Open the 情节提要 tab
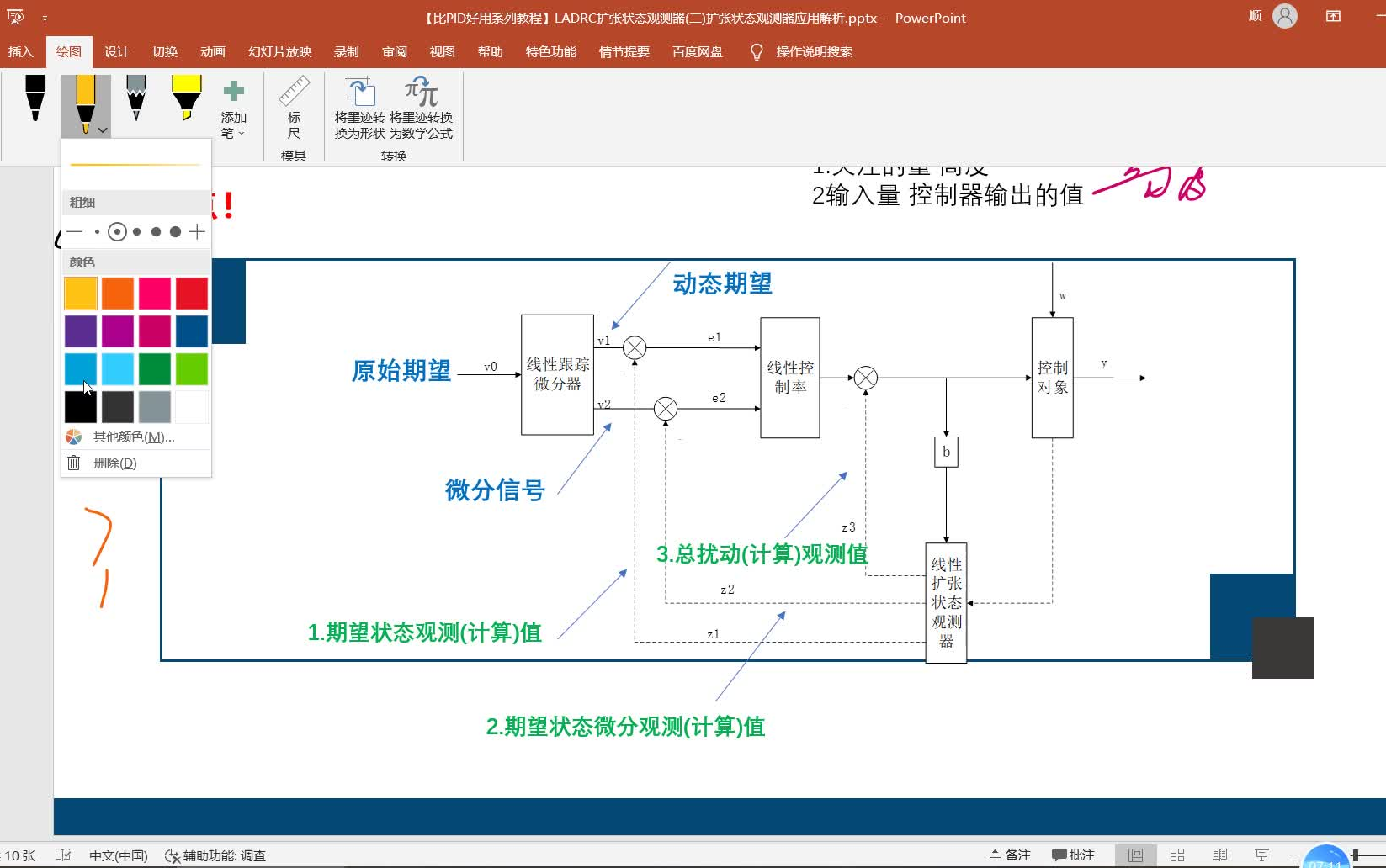The height and width of the screenshot is (868, 1386). 624,51
